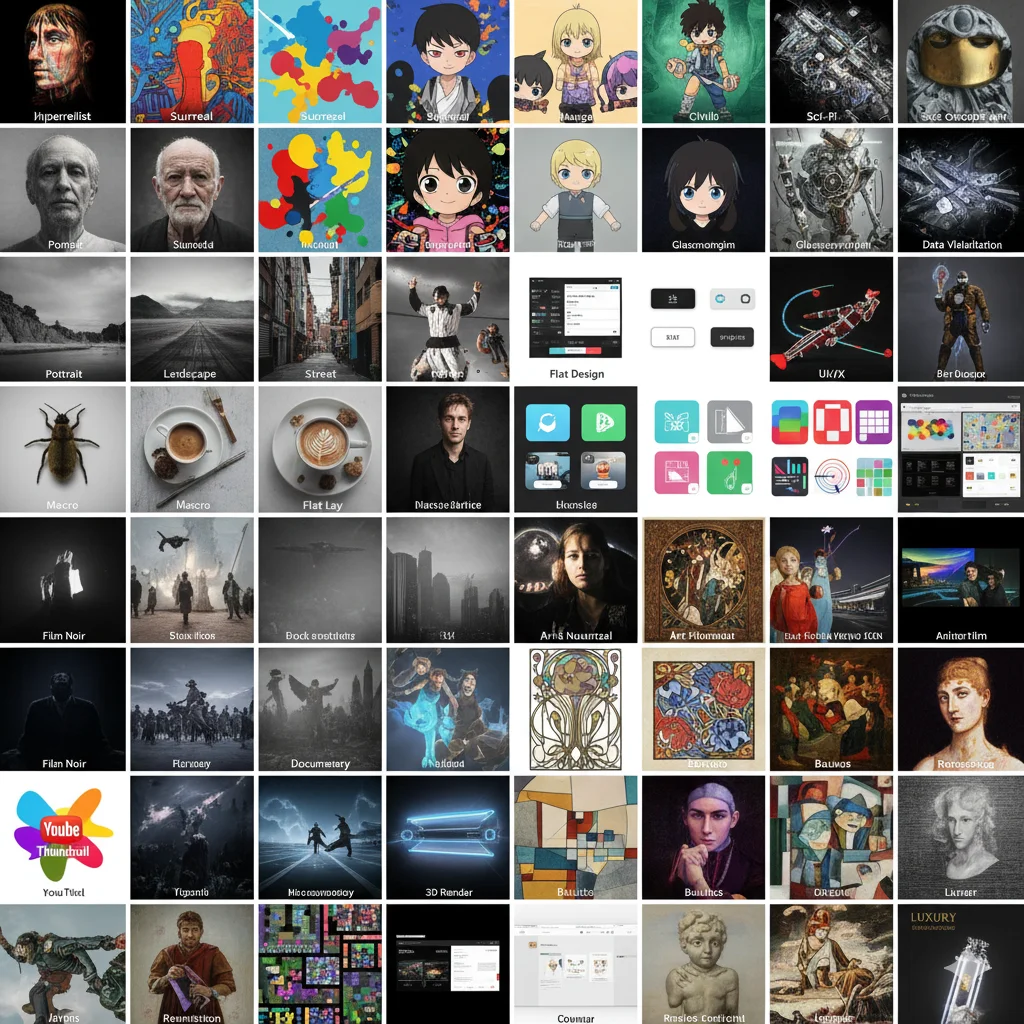Open the YouTube Thumbnail style tile

pyautogui.click(x=63, y=836)
